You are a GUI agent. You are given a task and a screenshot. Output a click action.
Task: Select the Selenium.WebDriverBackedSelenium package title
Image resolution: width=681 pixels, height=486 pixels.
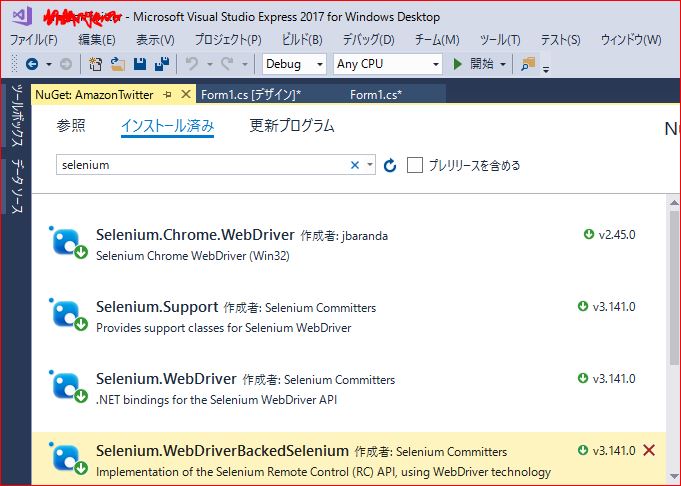pyautogui.click(x=222, y=451)
